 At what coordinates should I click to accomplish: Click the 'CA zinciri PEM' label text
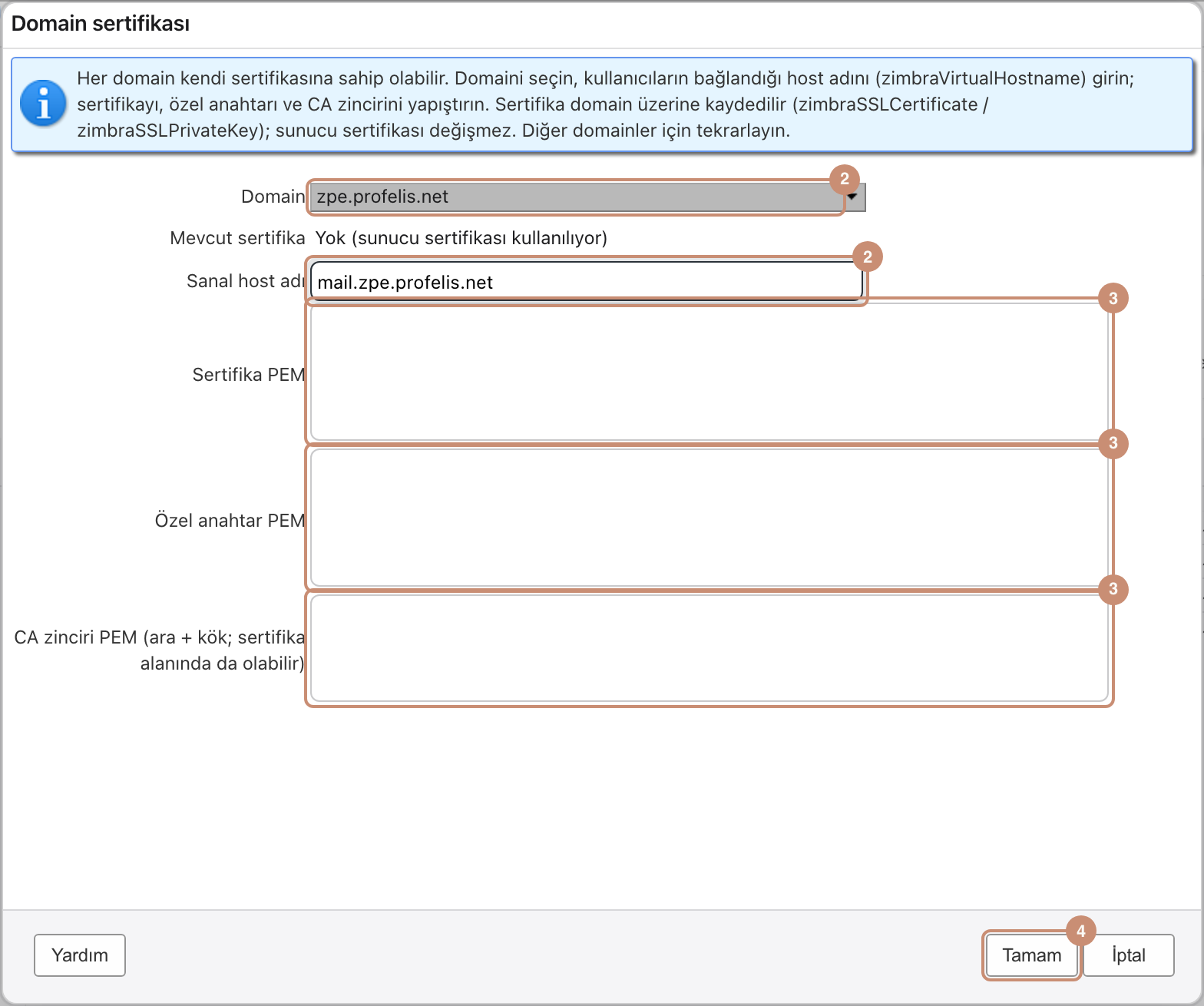tap(160, 650)
